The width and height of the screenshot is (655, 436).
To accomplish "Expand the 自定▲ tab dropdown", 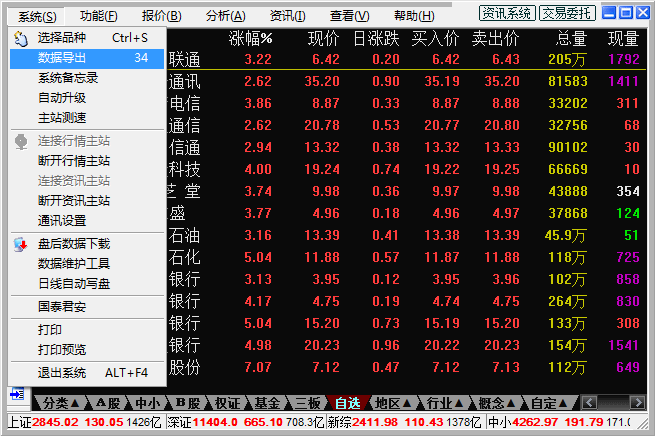I will pos(548,403).
